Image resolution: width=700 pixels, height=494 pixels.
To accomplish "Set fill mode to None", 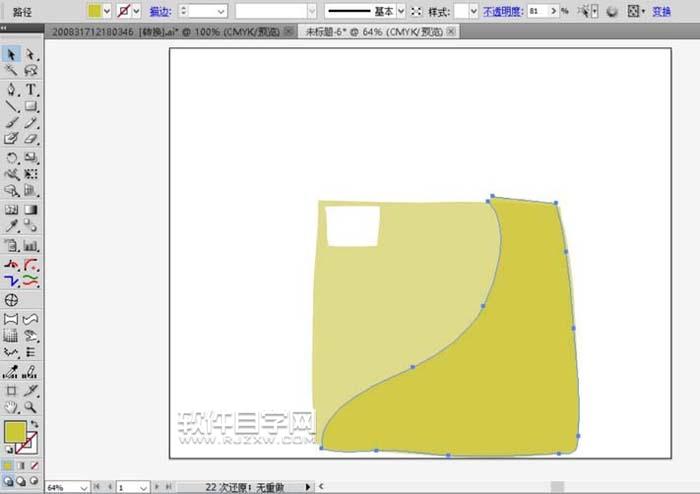I will click(x=33, y=465).
